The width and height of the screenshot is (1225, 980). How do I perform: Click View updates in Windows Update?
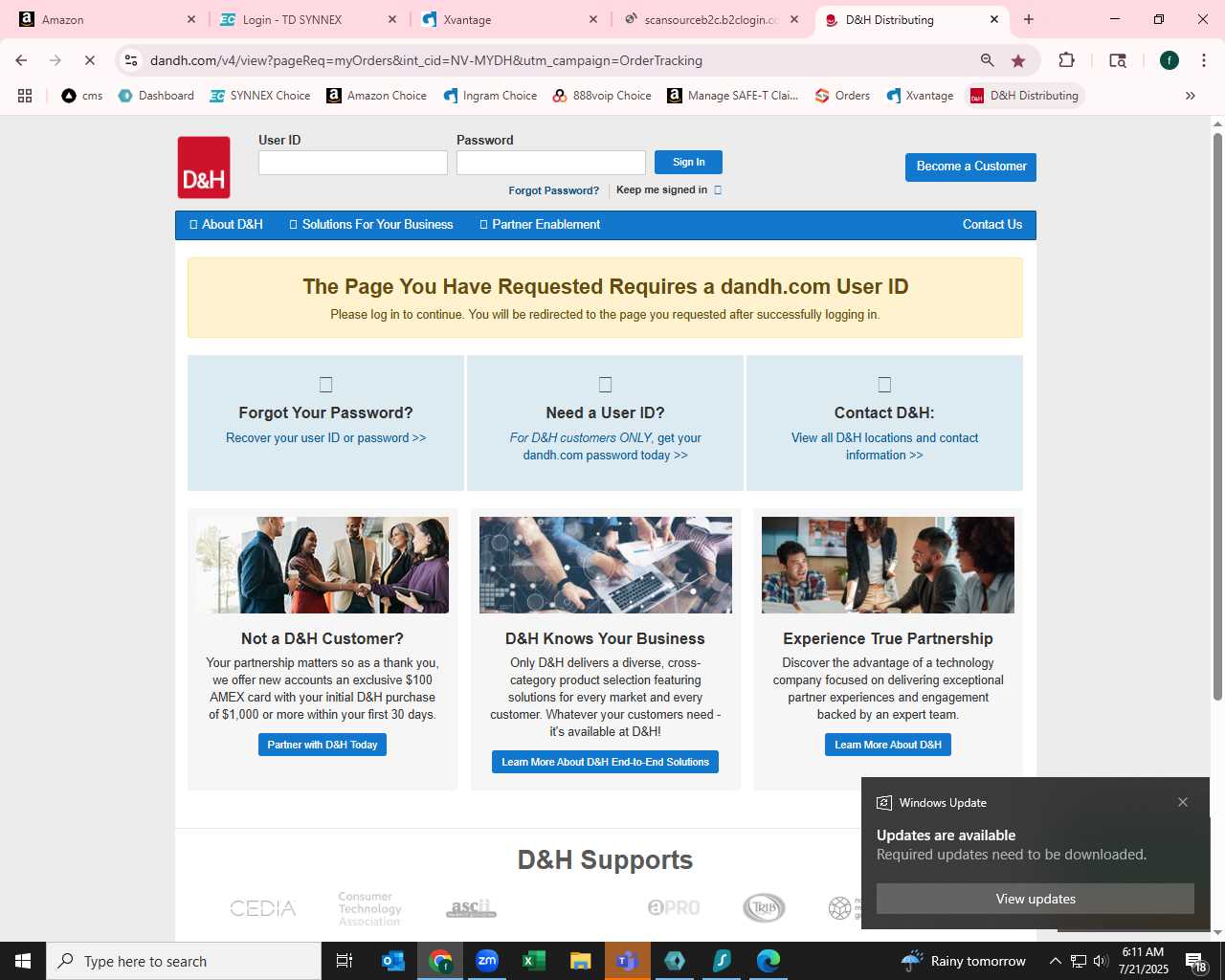[x=1036, y=899]
